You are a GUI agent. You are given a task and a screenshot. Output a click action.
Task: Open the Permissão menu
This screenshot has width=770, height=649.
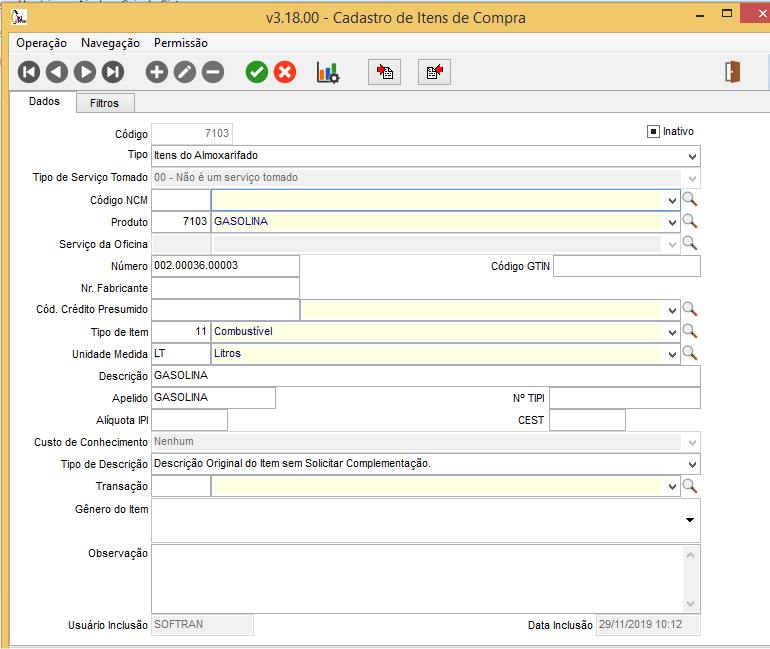(x=181, y=43)
